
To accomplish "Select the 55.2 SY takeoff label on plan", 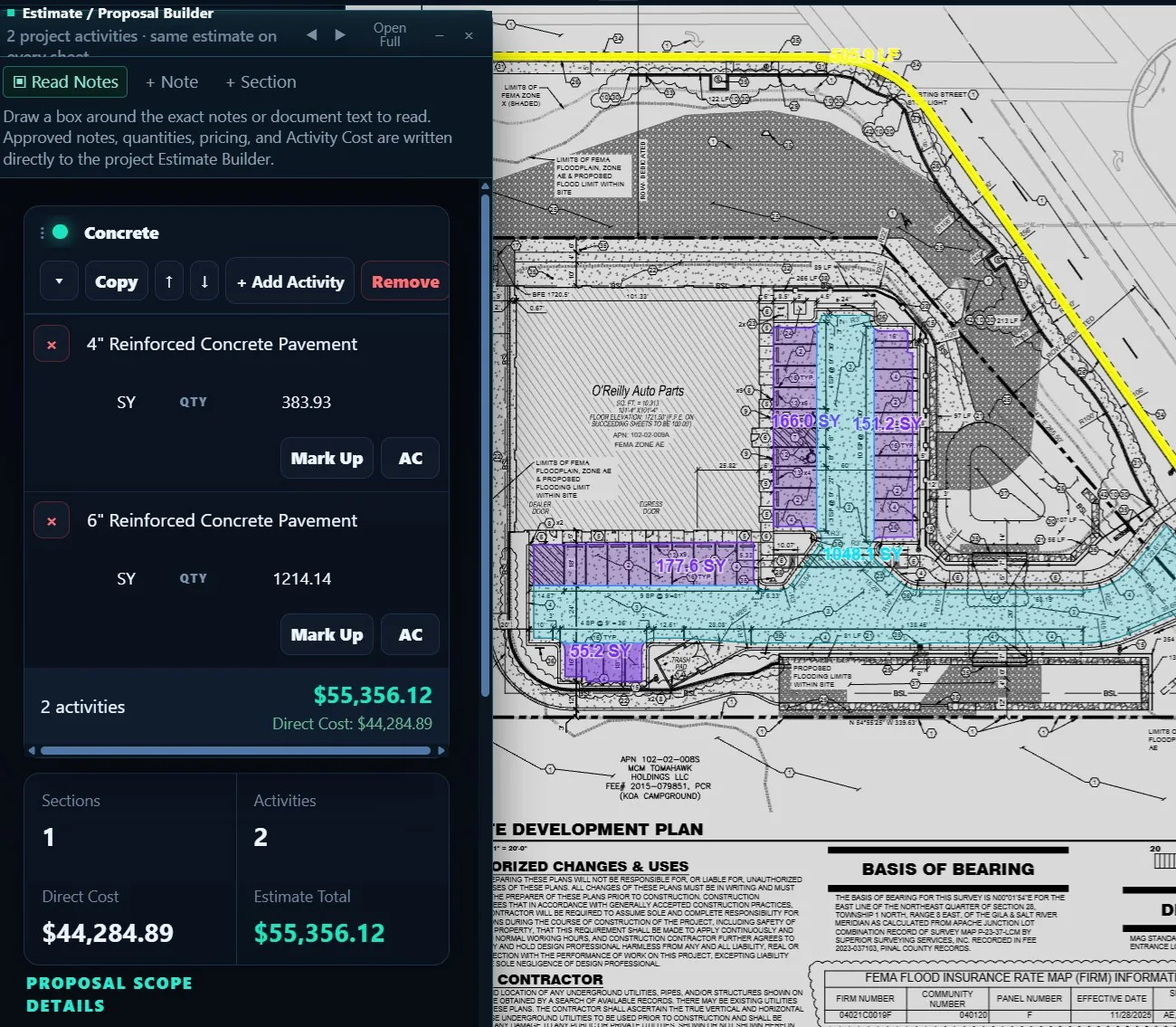I will 600,651.
